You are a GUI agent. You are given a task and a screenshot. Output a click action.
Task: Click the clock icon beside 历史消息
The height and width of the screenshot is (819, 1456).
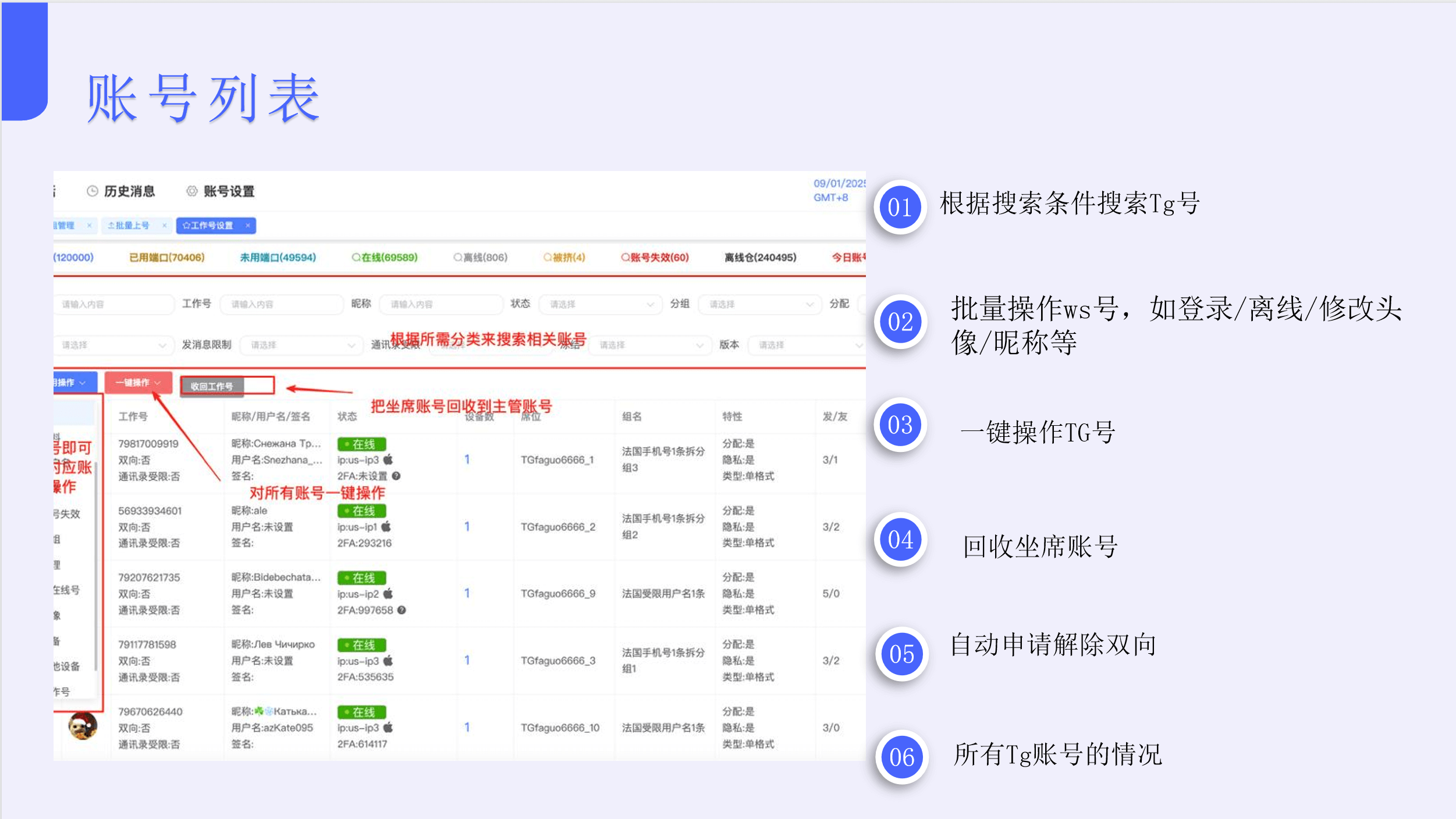(x=93, y=191)
